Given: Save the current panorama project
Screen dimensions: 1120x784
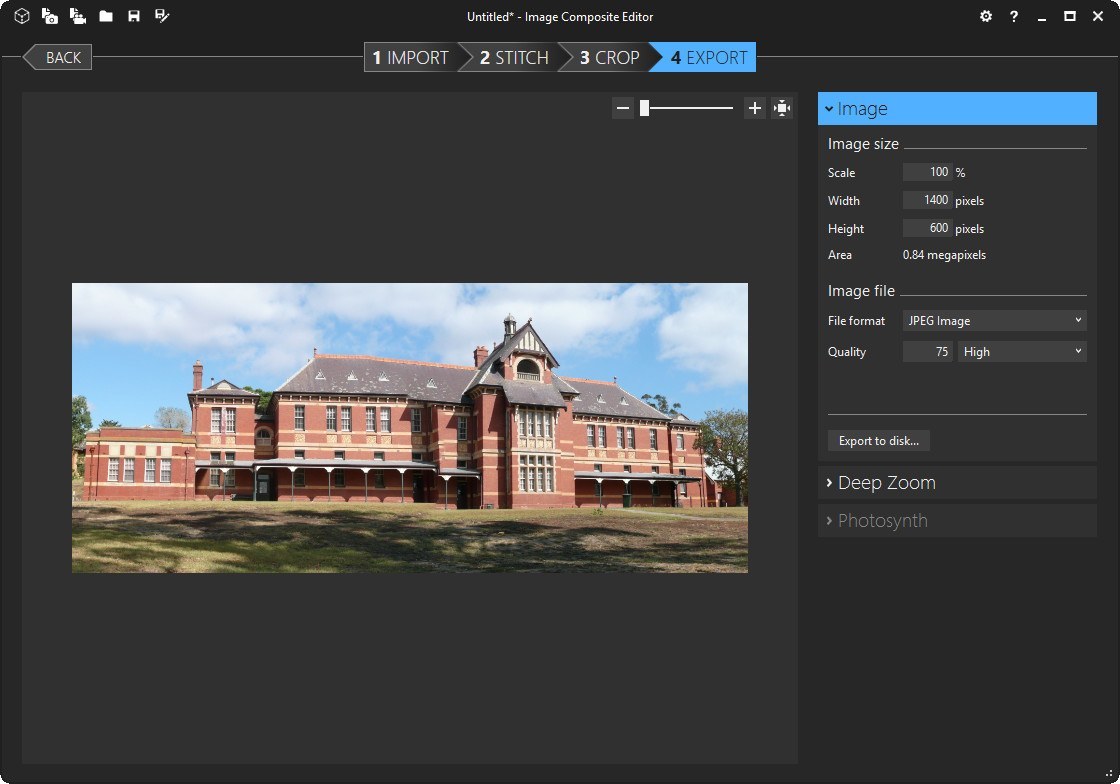Looking at the screenshot, I should (134, 16).
